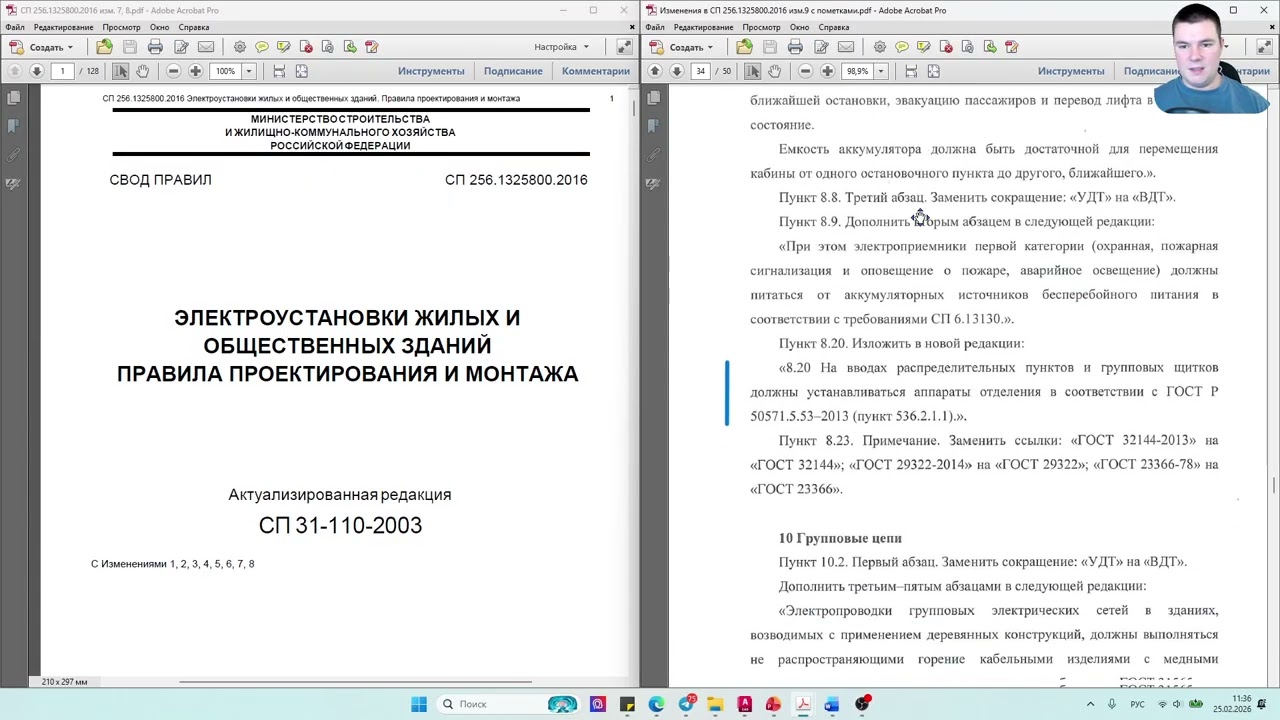Open Файл menu in left window

[x=14, y=27]
